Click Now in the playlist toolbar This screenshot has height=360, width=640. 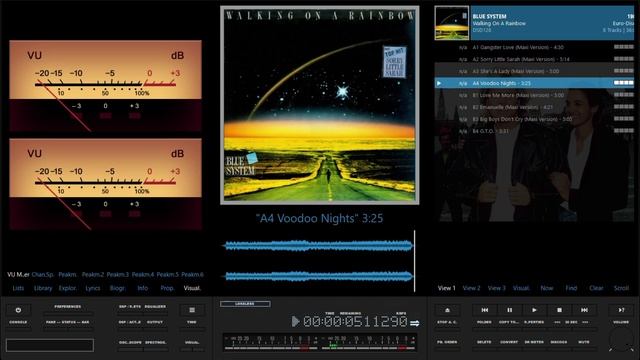pos(547,288)
